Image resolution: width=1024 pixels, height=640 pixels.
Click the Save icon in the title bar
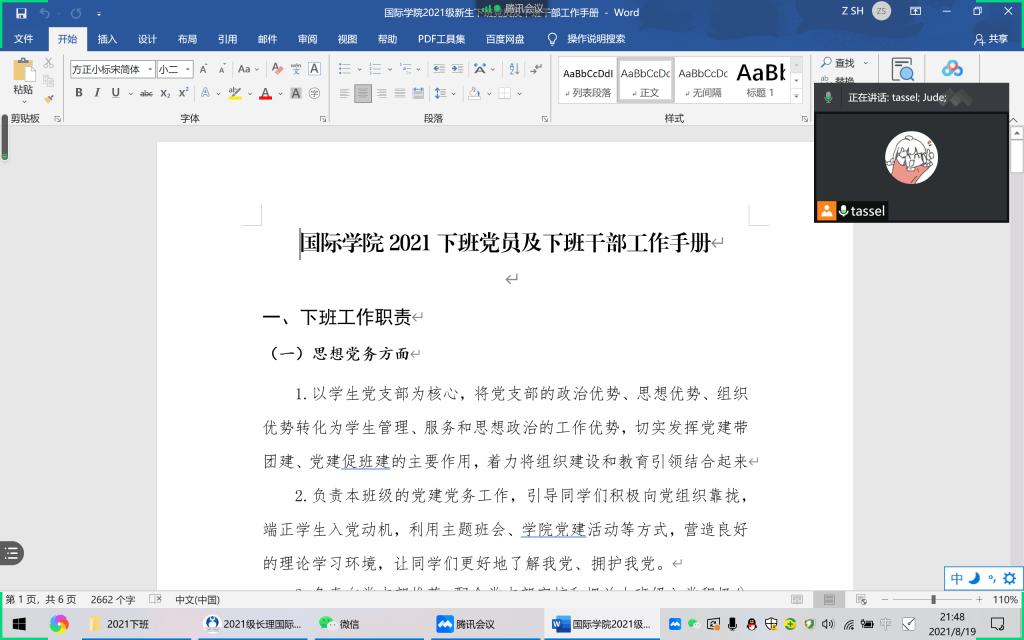pos(21,13)
